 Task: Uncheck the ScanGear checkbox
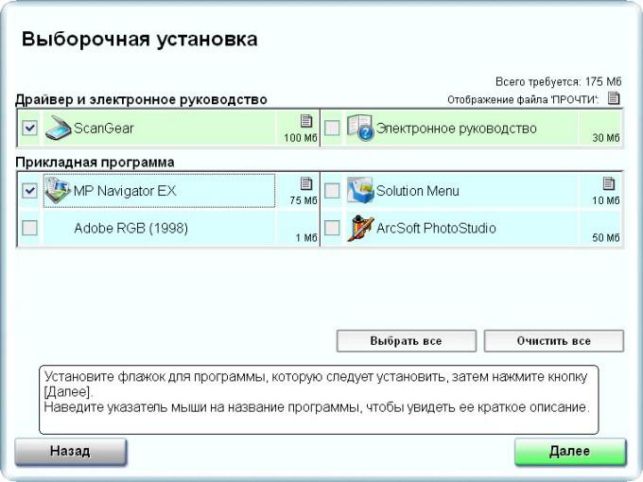30,128
